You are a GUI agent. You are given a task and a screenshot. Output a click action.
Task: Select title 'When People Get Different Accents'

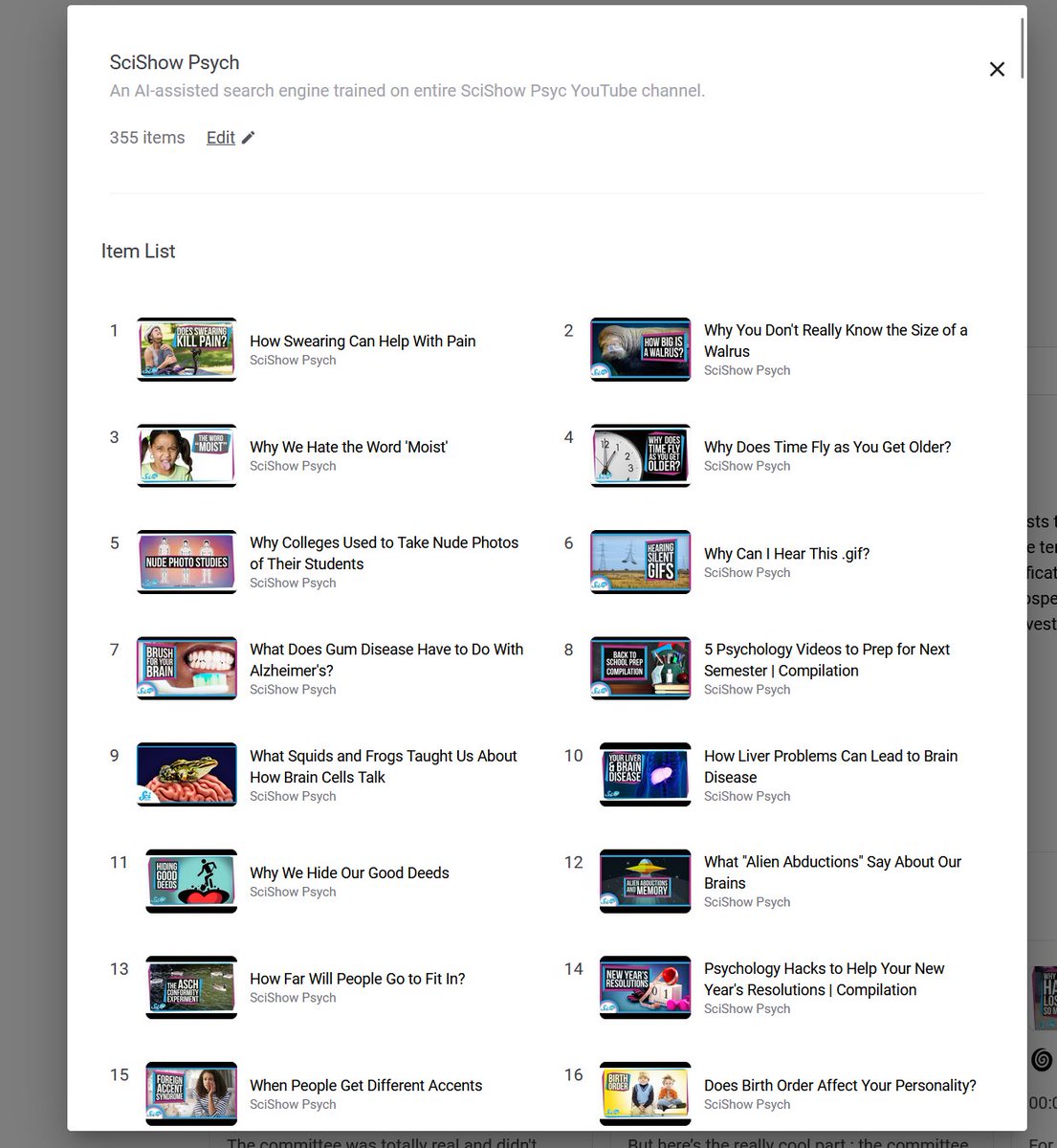pyautogui.click(x=365, y=1085)
